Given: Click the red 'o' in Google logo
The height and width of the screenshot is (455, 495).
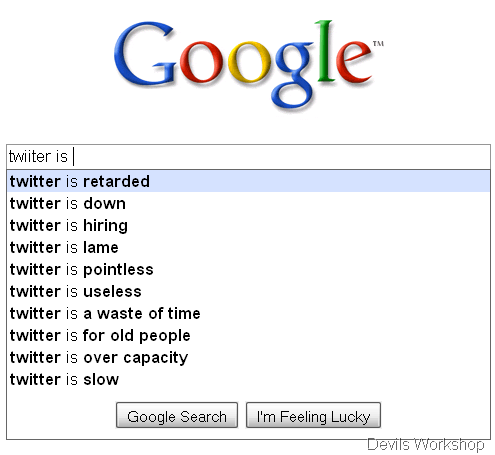Looking at the screenshot, I should tap(201, 62).
